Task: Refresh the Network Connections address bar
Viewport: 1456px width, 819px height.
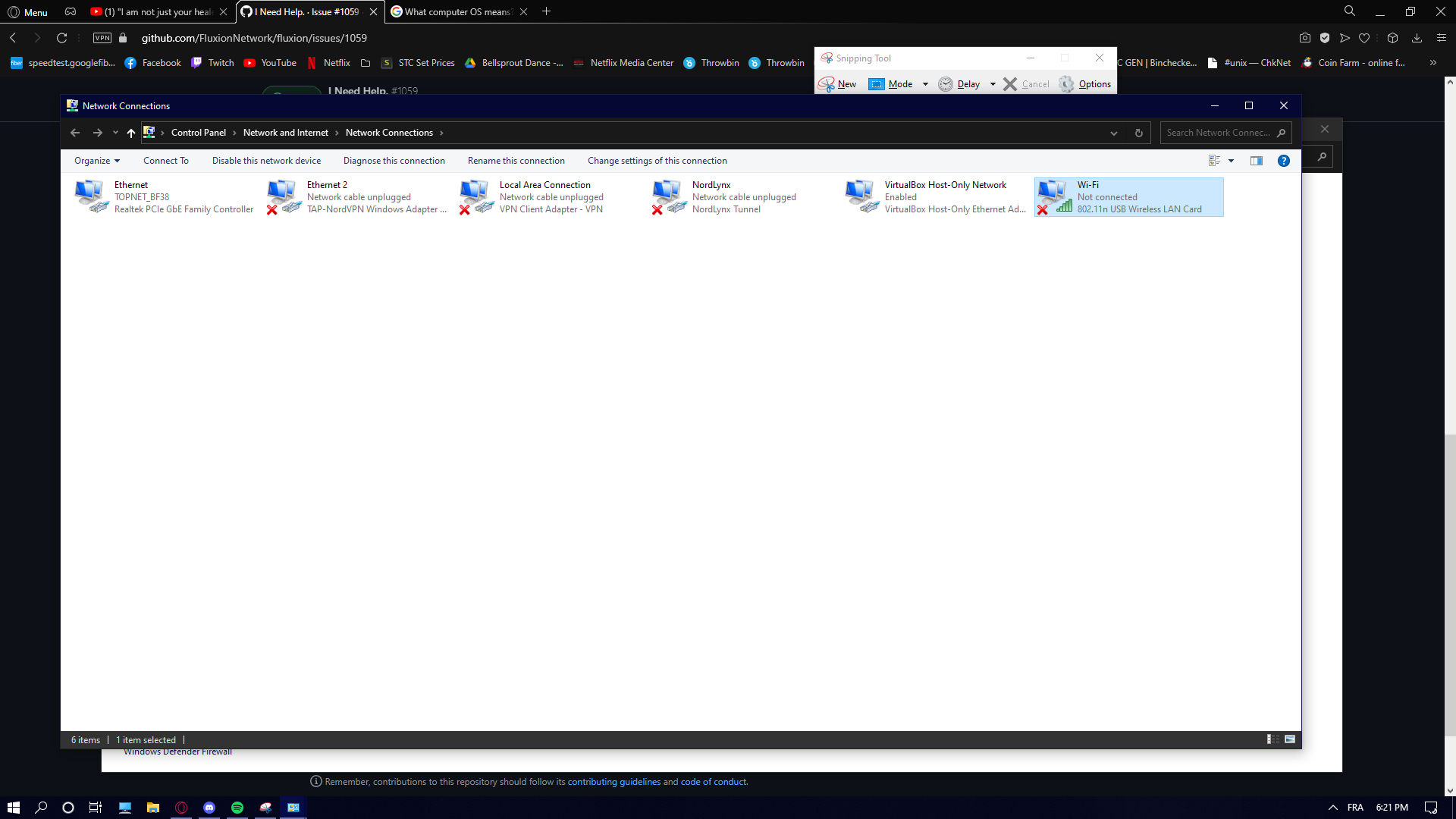Action: tap(1138, 132)
